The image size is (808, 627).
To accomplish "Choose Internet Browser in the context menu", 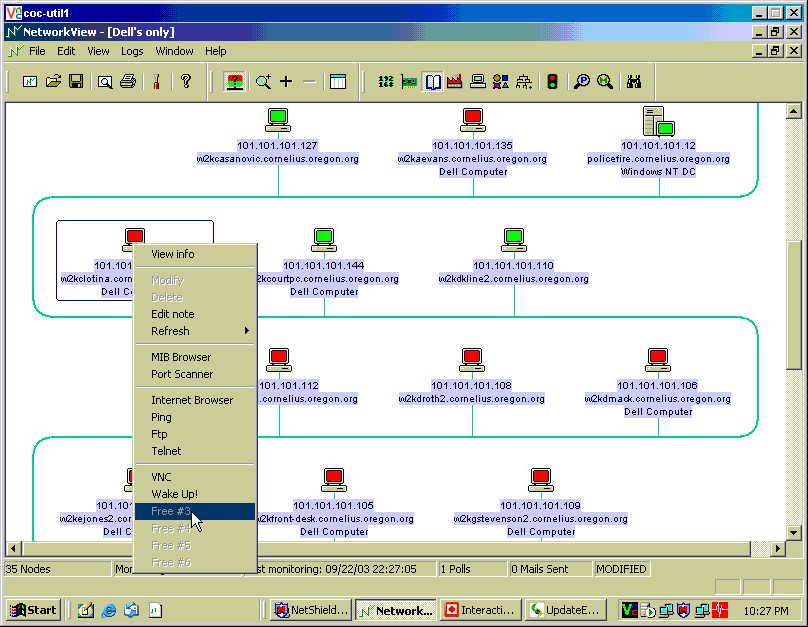I will (x=195, y=400).
